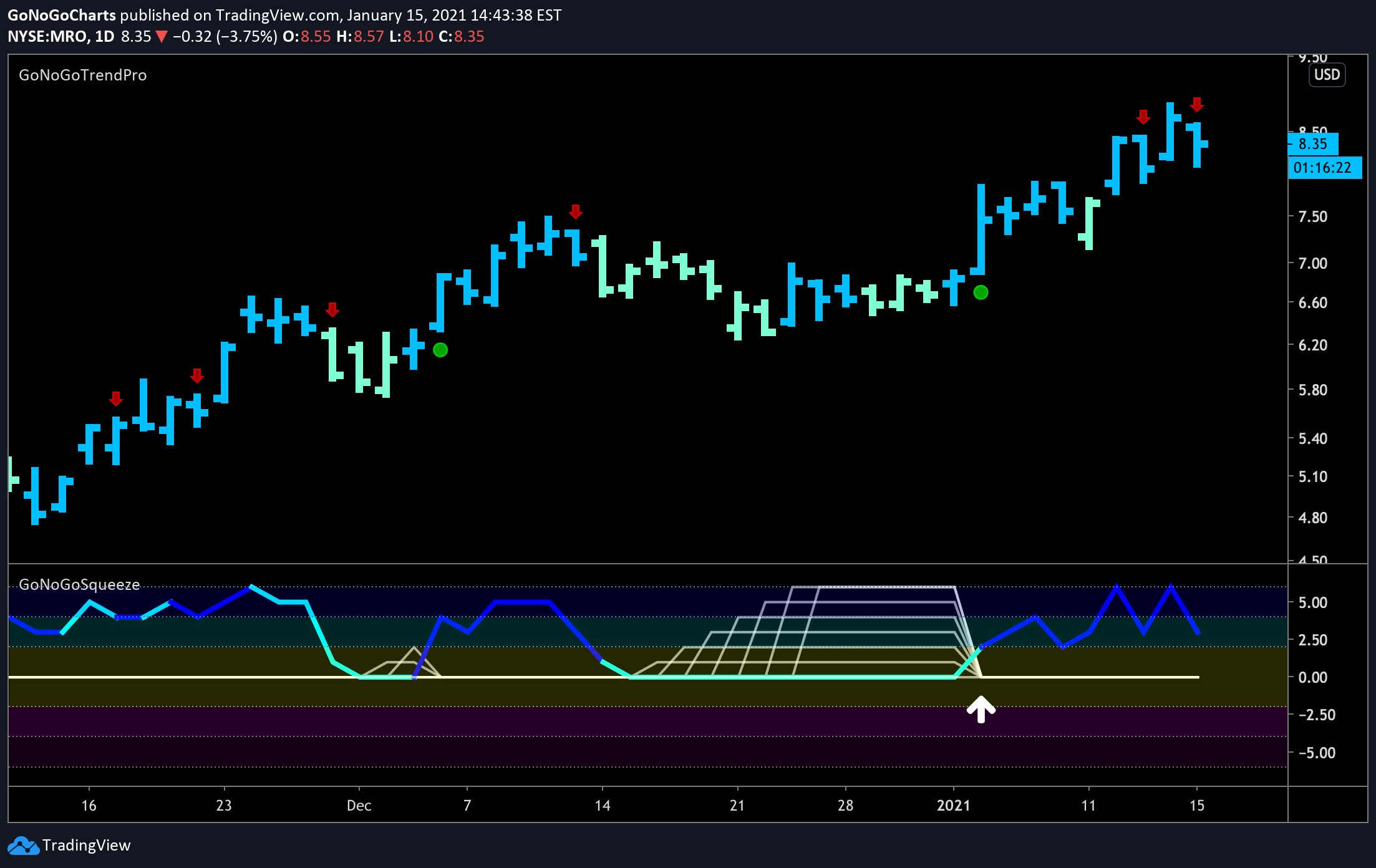1376x868 pixels.
Task: Click the NYSE:MRO, 1D symbol text
Action: [x=61, y=36]
